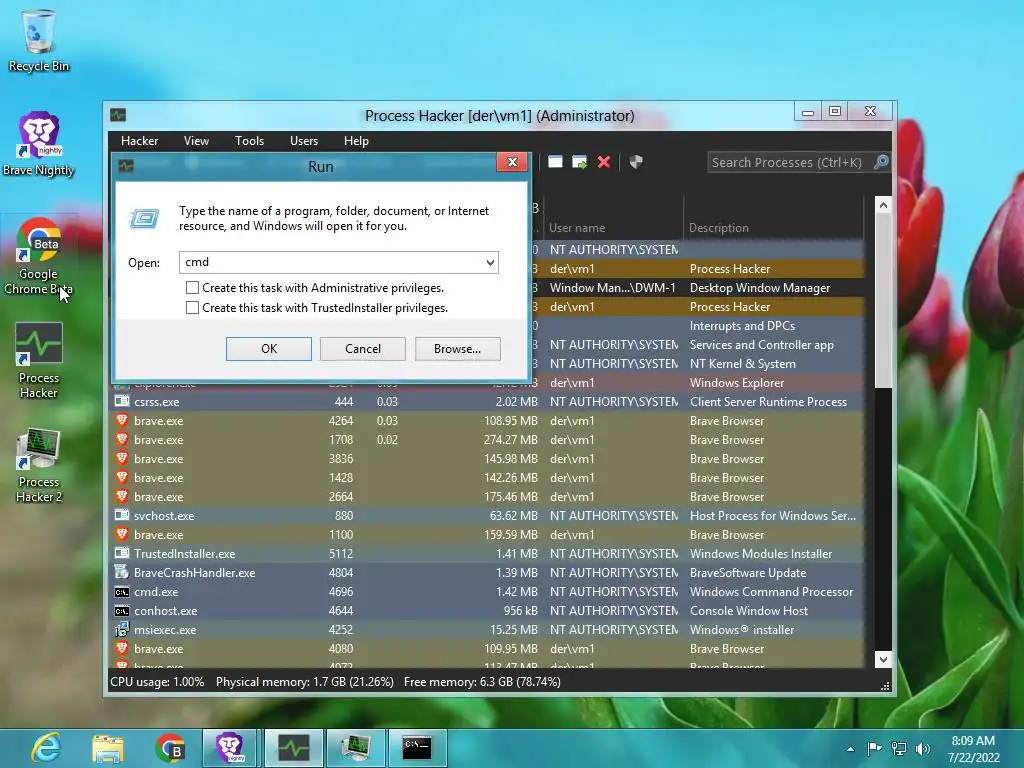
Task: Open Recycle Bin desktop icon
Action: coord(39,40)
